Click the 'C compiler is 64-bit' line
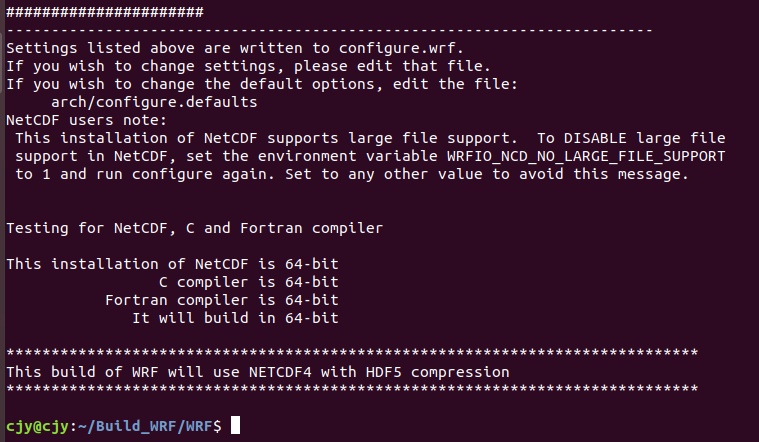The height and width of the screenshot is (442, 759). [x=248, y=282]
